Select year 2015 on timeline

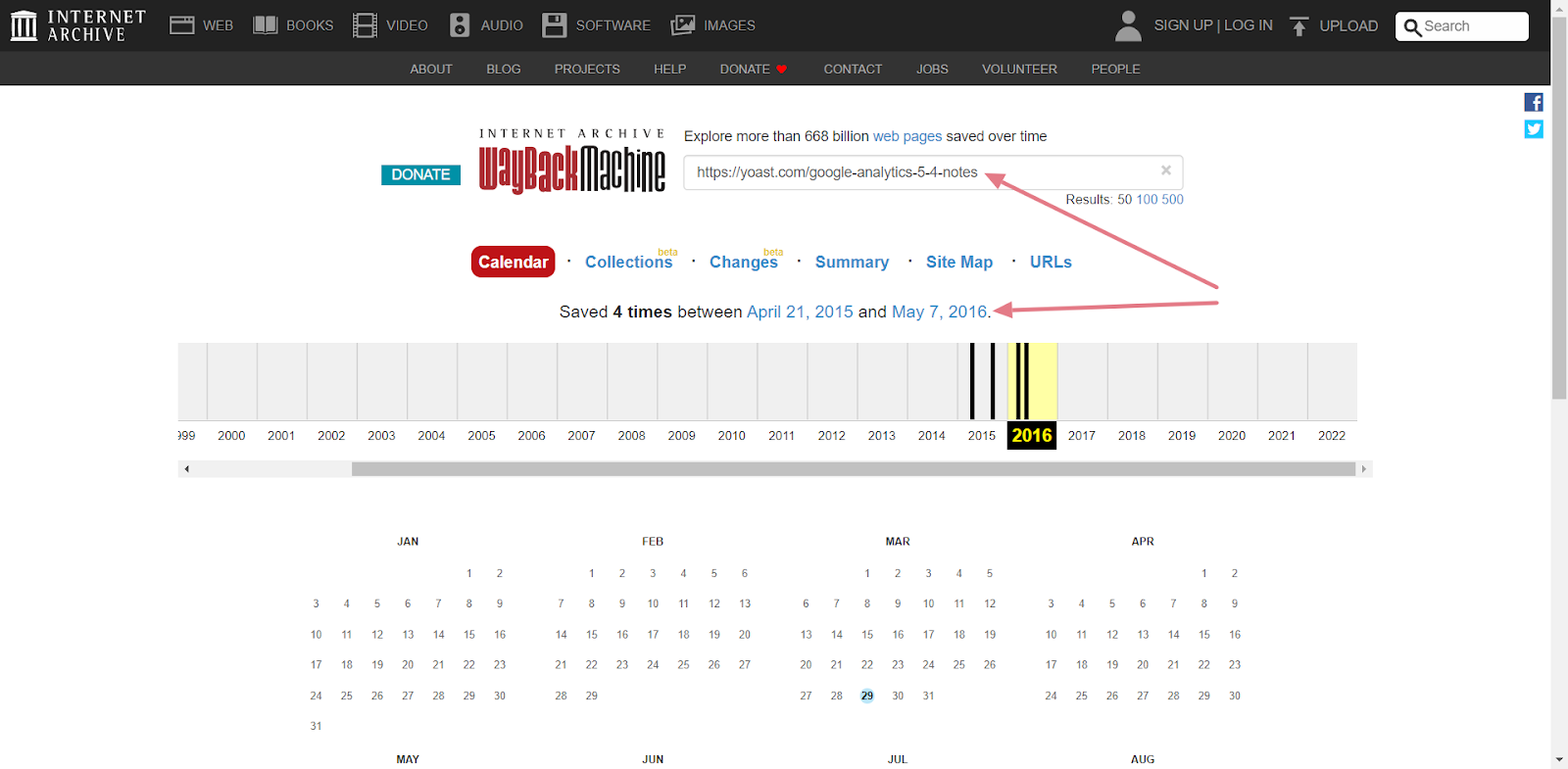pyautogui.click(x=982, y=436)
